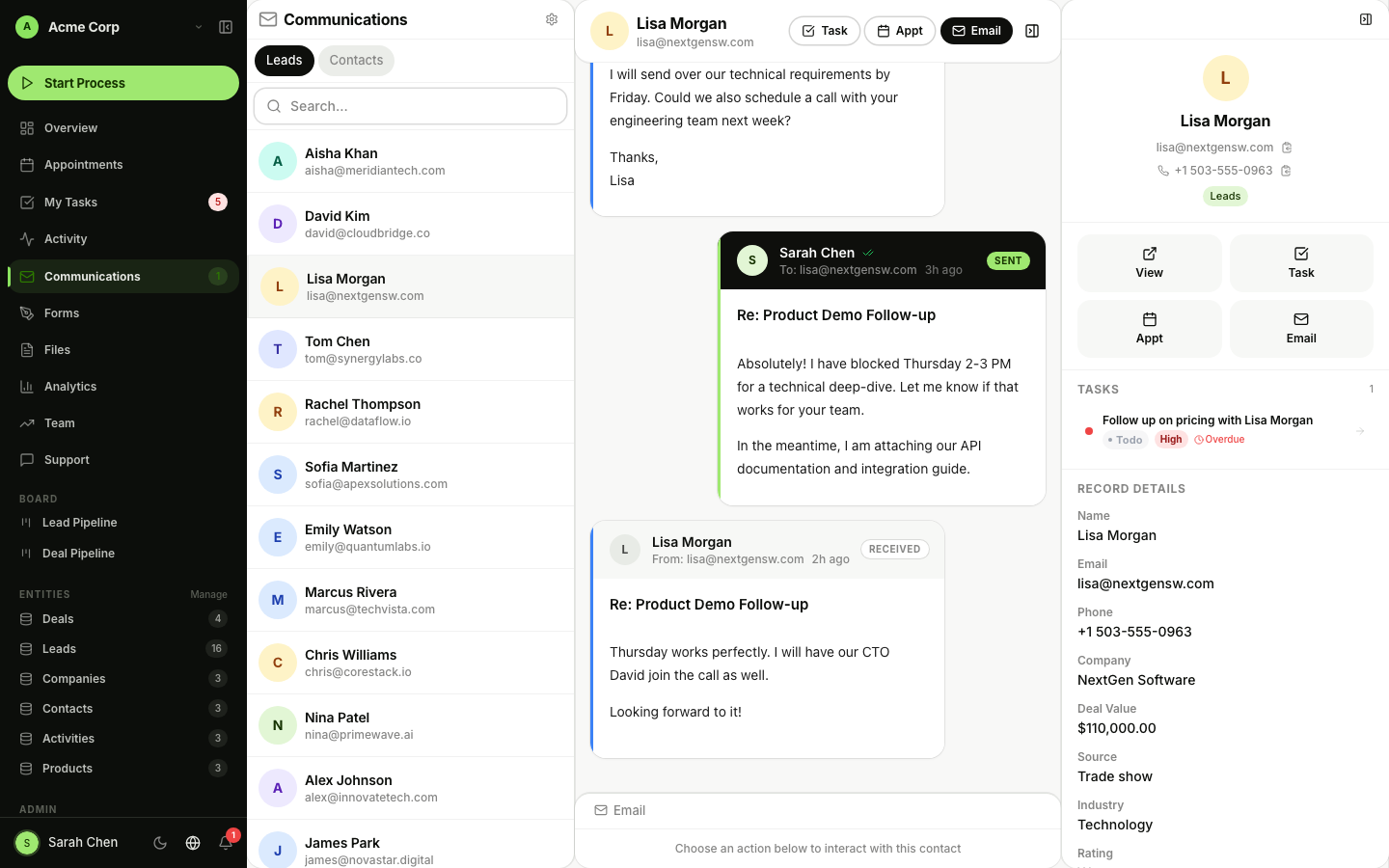Open the Communications settings gear
The height and width of the screenshot is (868, 1389).
[551, 18]
